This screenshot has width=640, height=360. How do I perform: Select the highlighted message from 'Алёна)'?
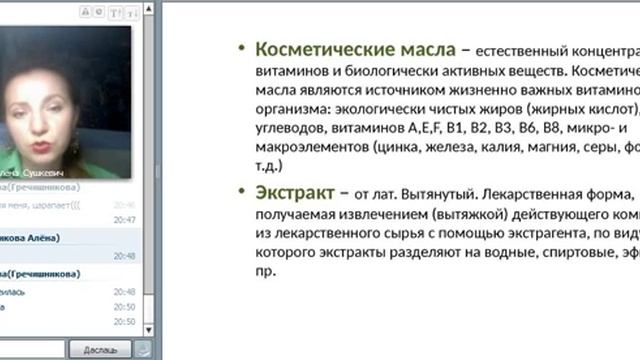pos(70,246)
